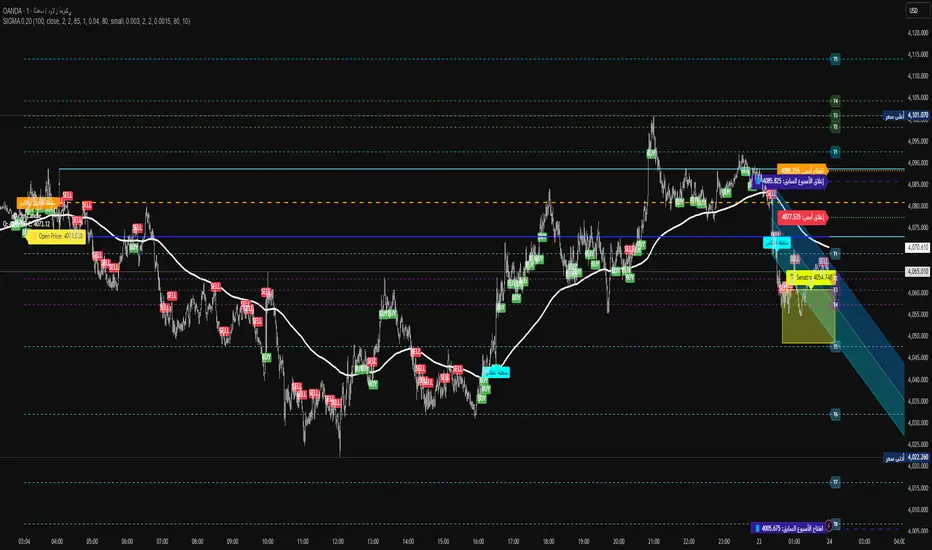Click the purple 4085.825 weekly close label
Viewport: 932px width, 550px height.
point(792,181)
